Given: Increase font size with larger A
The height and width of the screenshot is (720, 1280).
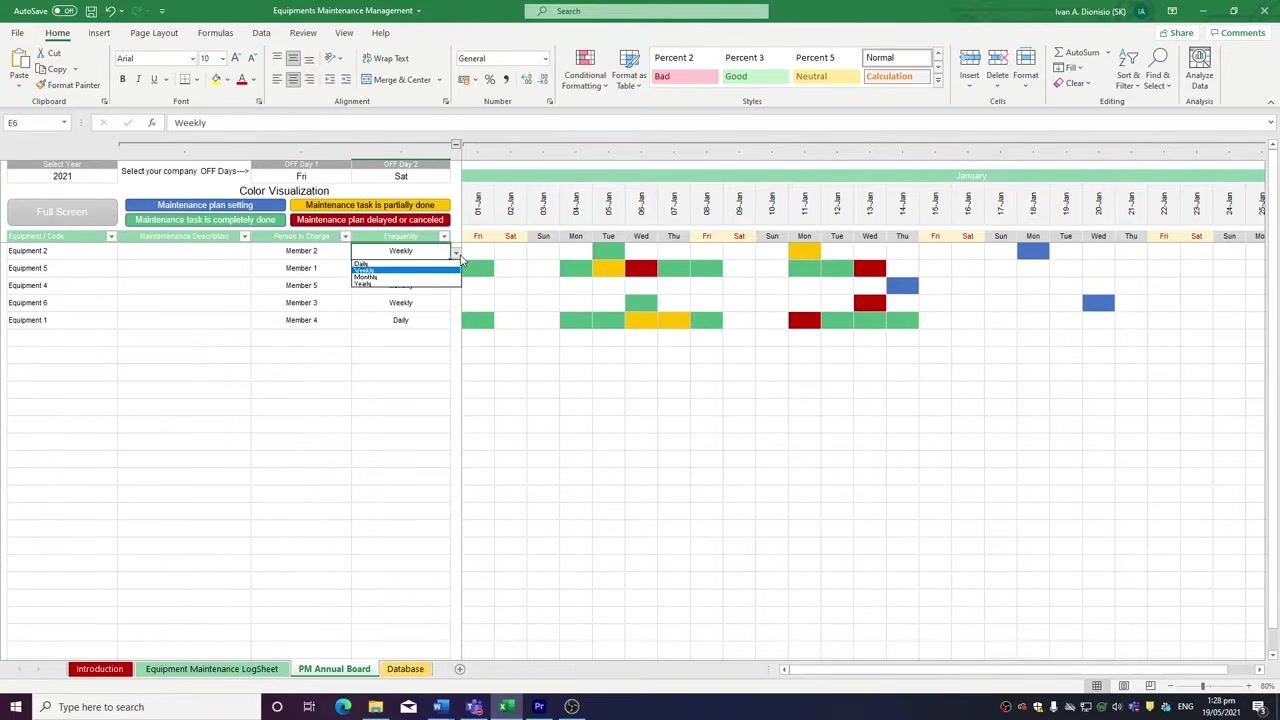Looking at the screenshot, I should [x=237, y=58].
